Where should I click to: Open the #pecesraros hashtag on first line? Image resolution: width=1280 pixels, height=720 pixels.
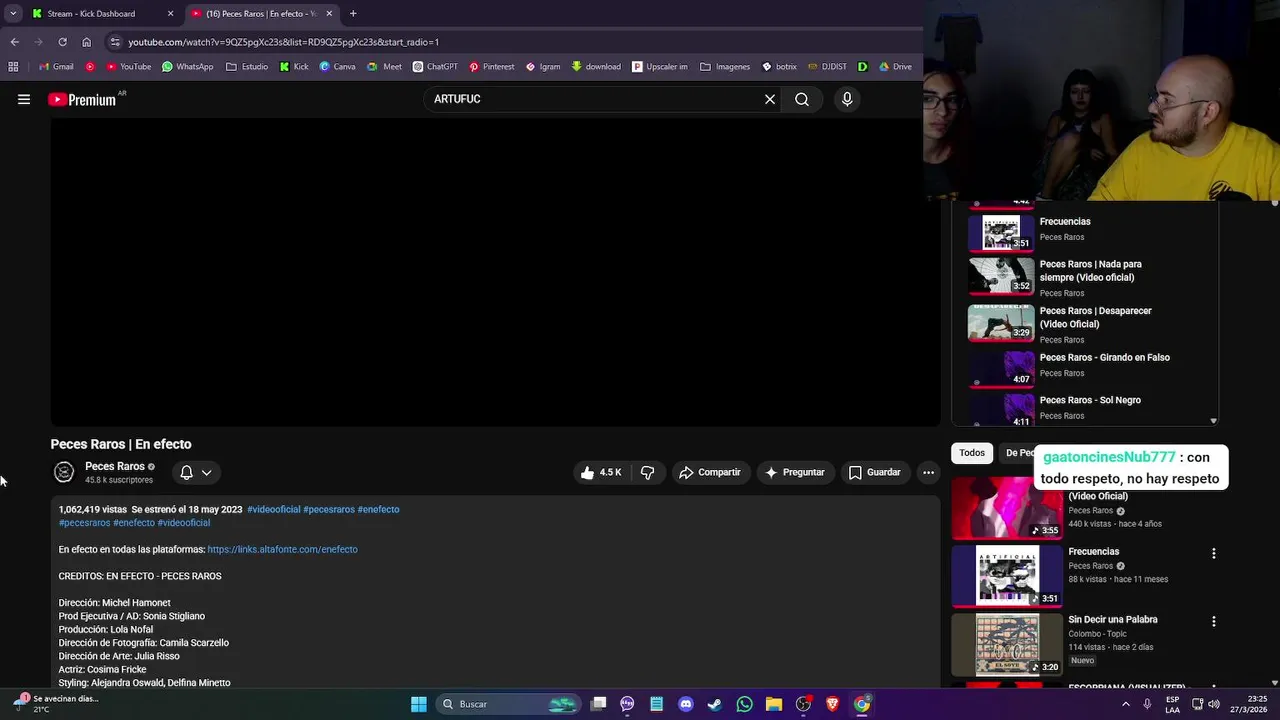tap(329, 509)
